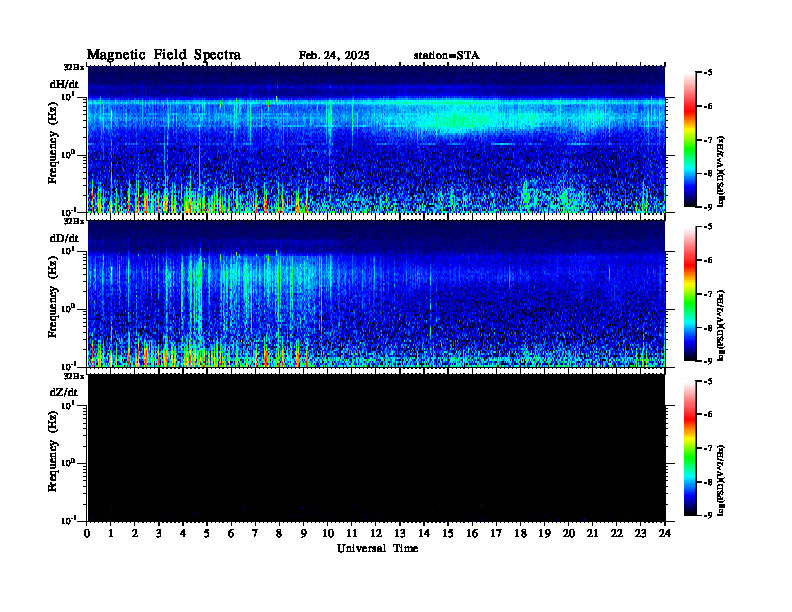Click hour 6 on the Universal Time axis

pyautogui.click(x=231, y=533)
